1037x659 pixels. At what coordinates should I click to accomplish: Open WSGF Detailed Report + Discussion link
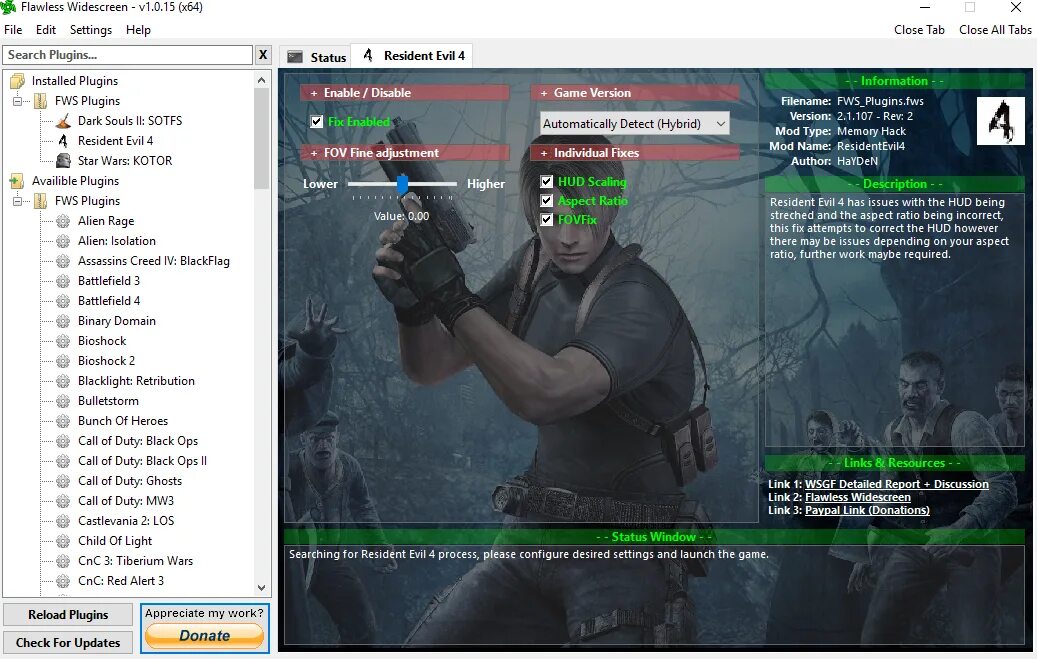point(896,484)
